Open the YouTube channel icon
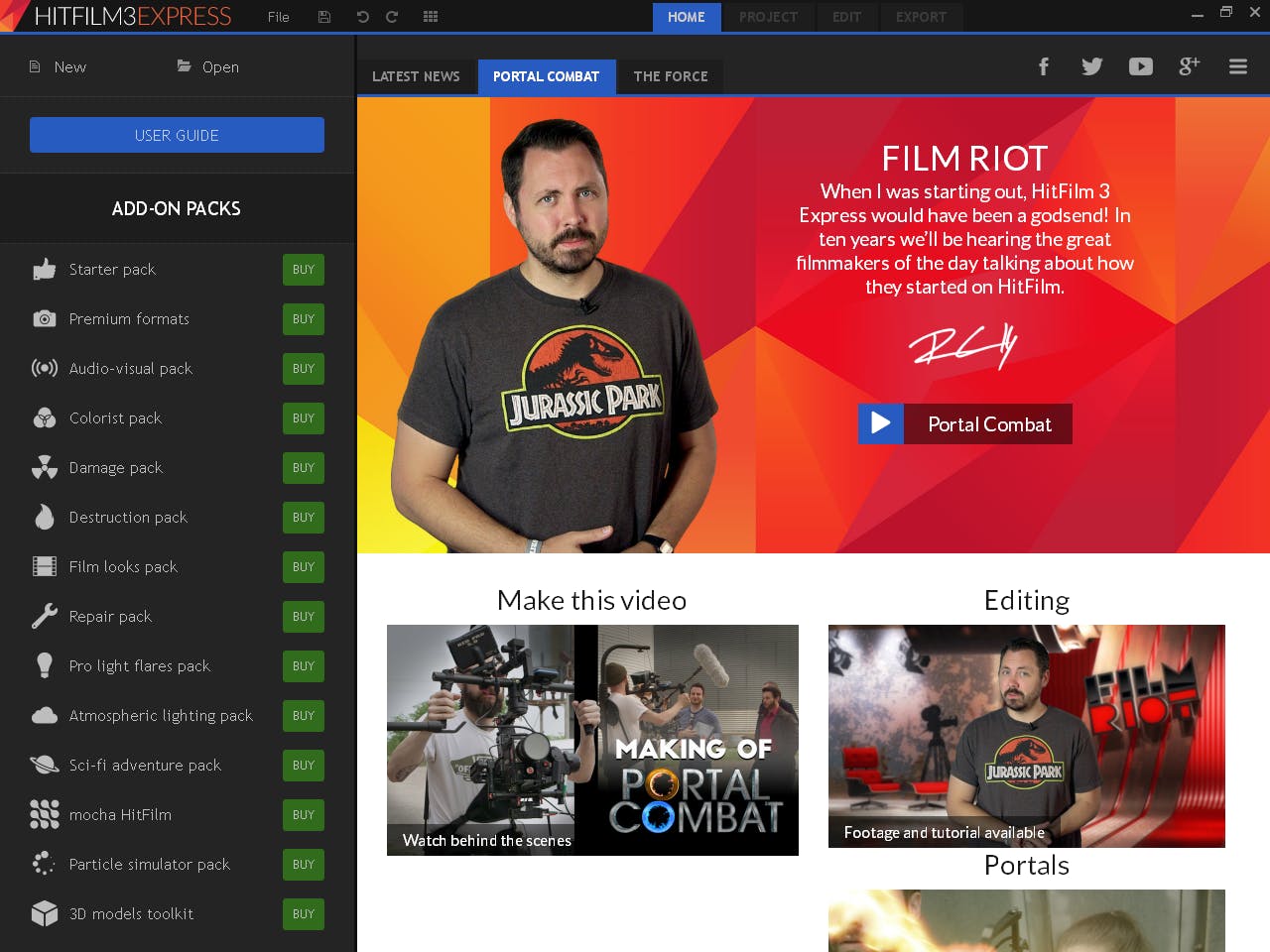This screenshot has height=952, width=1270. [x=1141, y=66]
